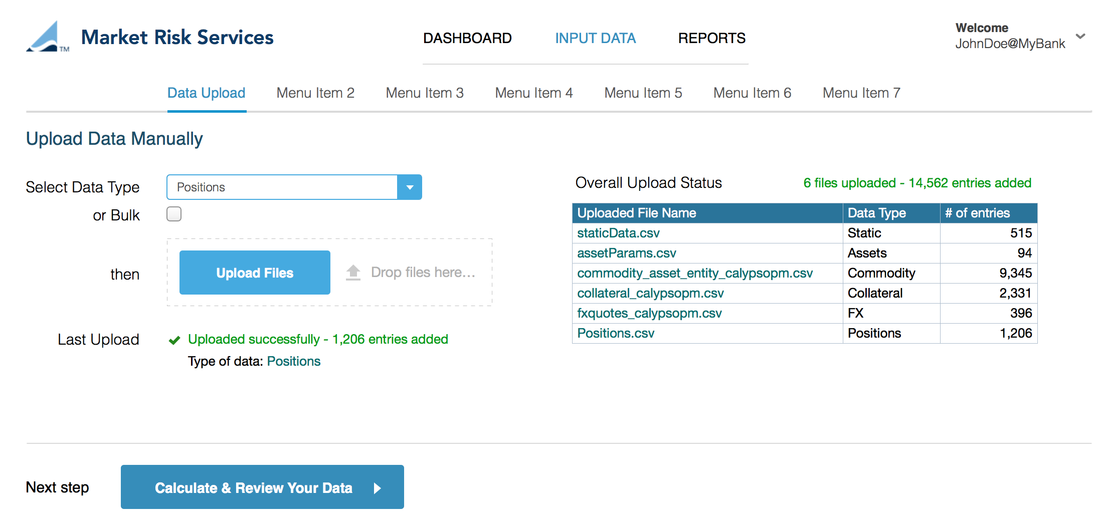1100x524 pixels.
Task: Click the green success checkmark icon
Action: tap(174, 340)
